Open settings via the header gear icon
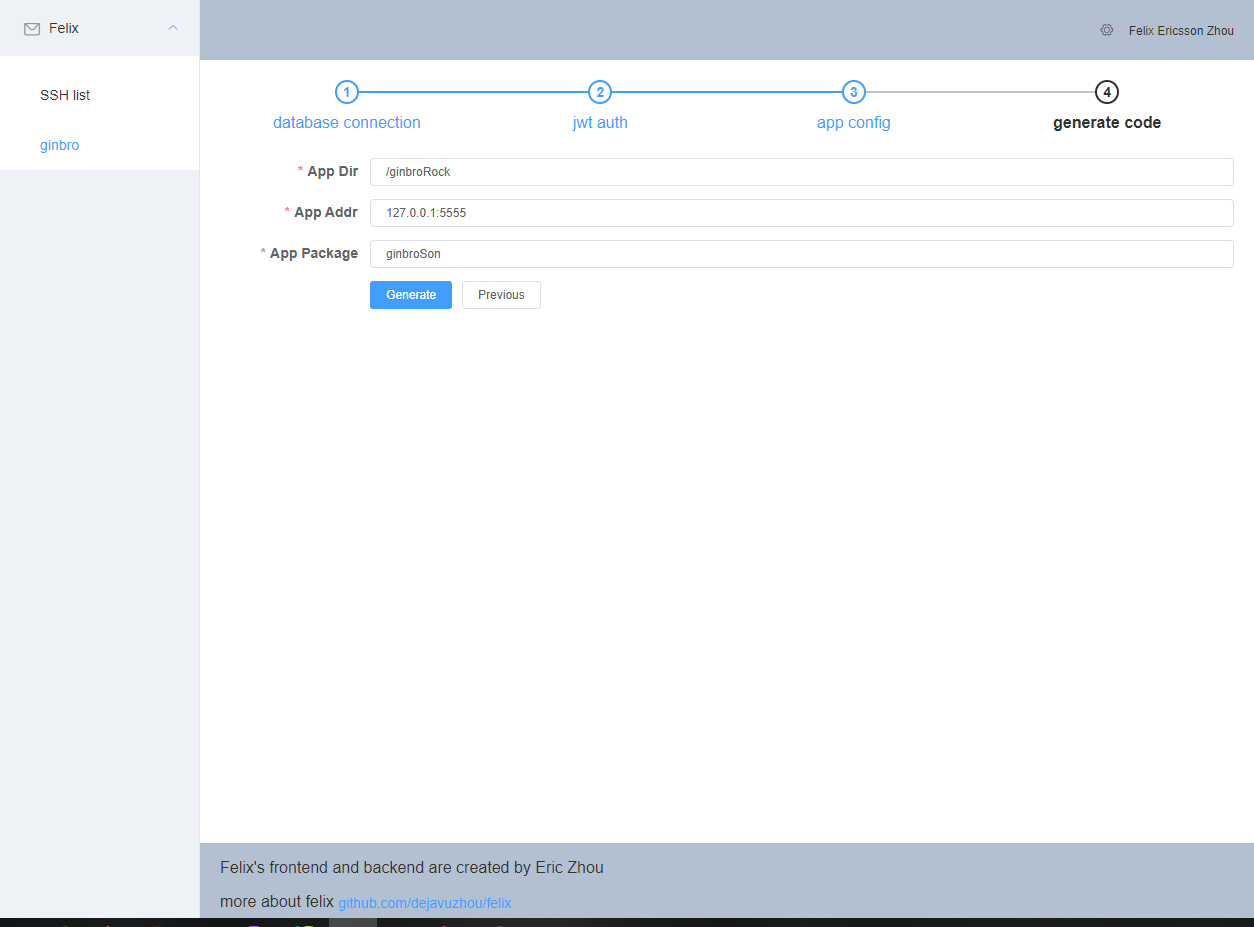Image resolution: width=1254 pixels, height=927 pixels. [1106, 30]
